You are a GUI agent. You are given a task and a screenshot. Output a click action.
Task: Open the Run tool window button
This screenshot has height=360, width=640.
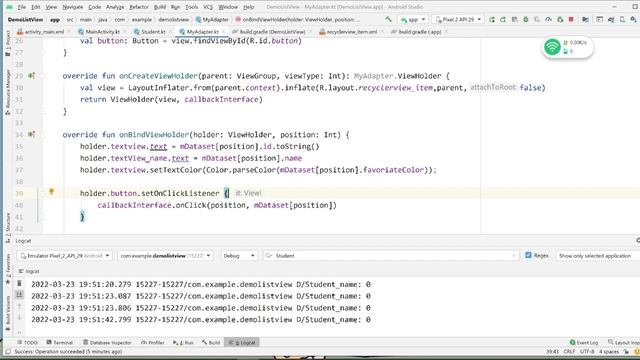[x=183, y=342]
